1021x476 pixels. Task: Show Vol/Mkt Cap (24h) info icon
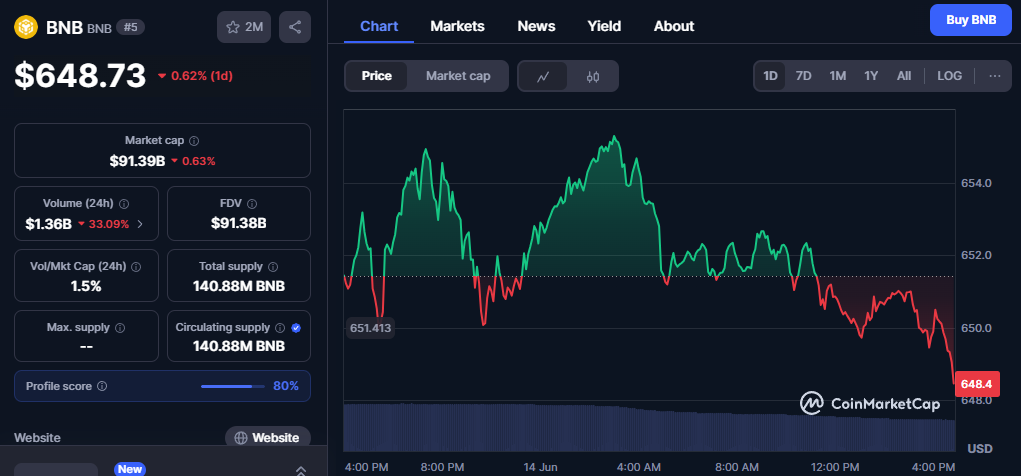pyautogui.click(x=136, y=267)
